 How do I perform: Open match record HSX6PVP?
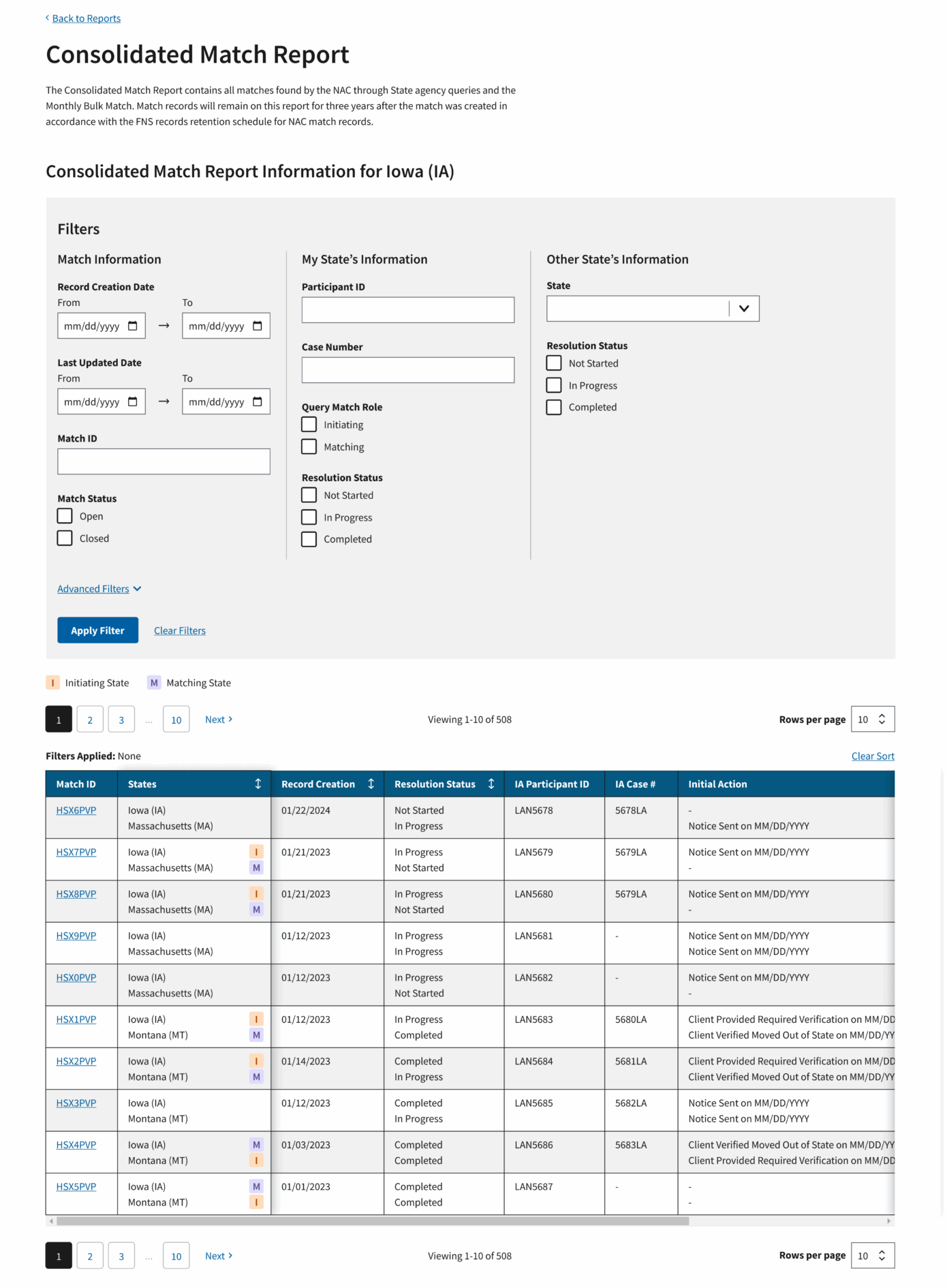(x=76, y=810)
